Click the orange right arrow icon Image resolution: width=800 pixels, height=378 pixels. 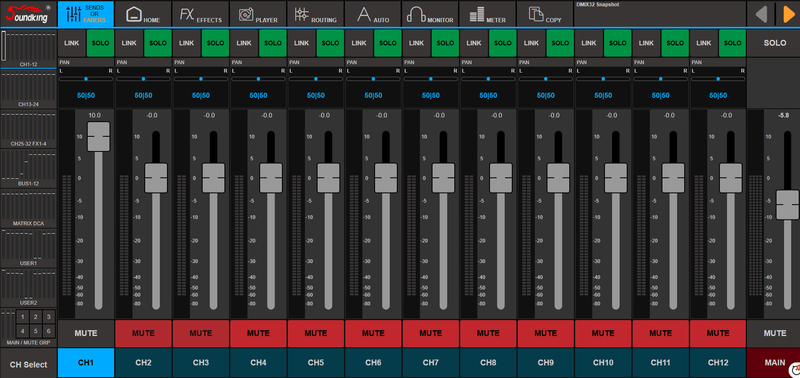789,14
